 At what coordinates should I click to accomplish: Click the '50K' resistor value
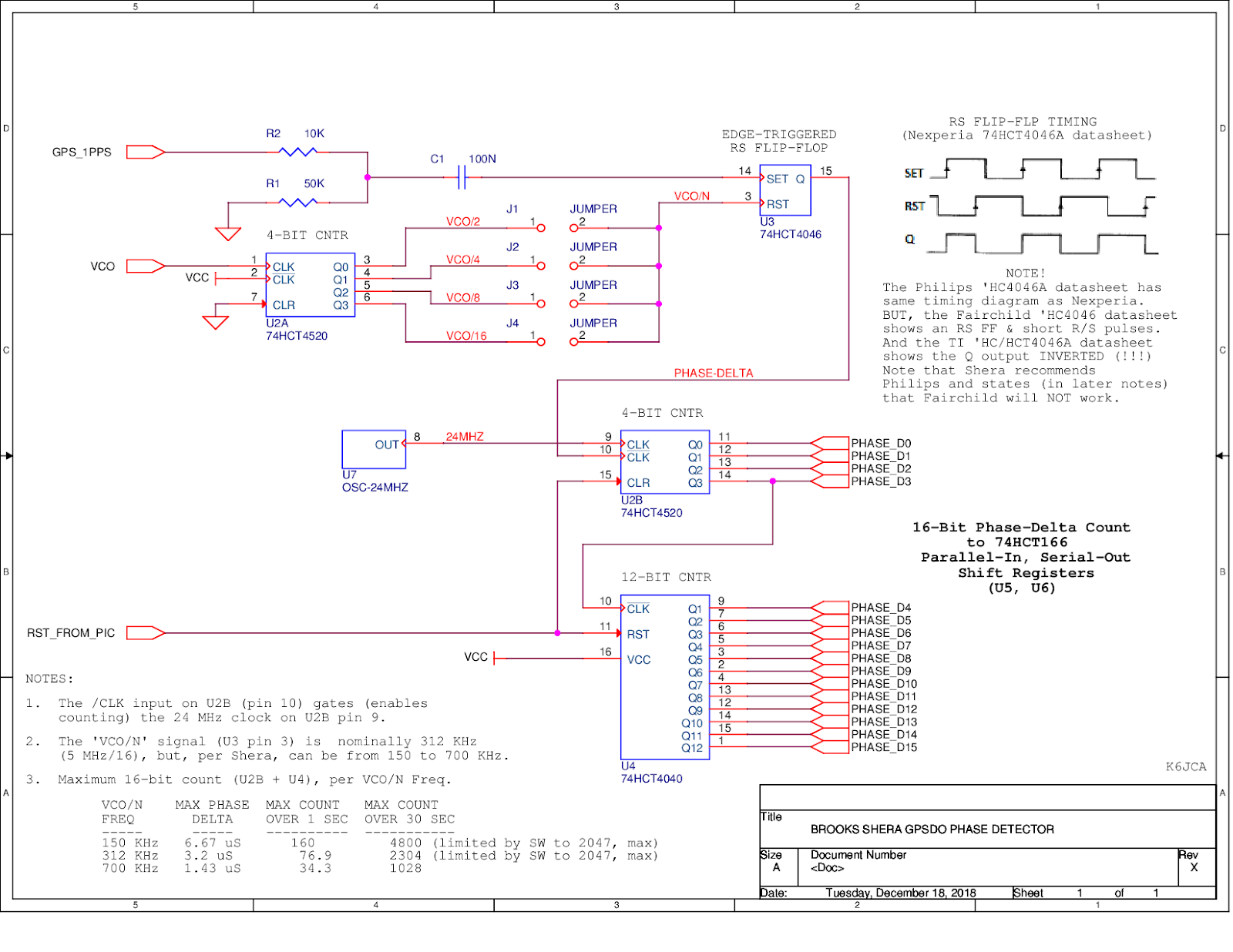click(x=314, y=183)
